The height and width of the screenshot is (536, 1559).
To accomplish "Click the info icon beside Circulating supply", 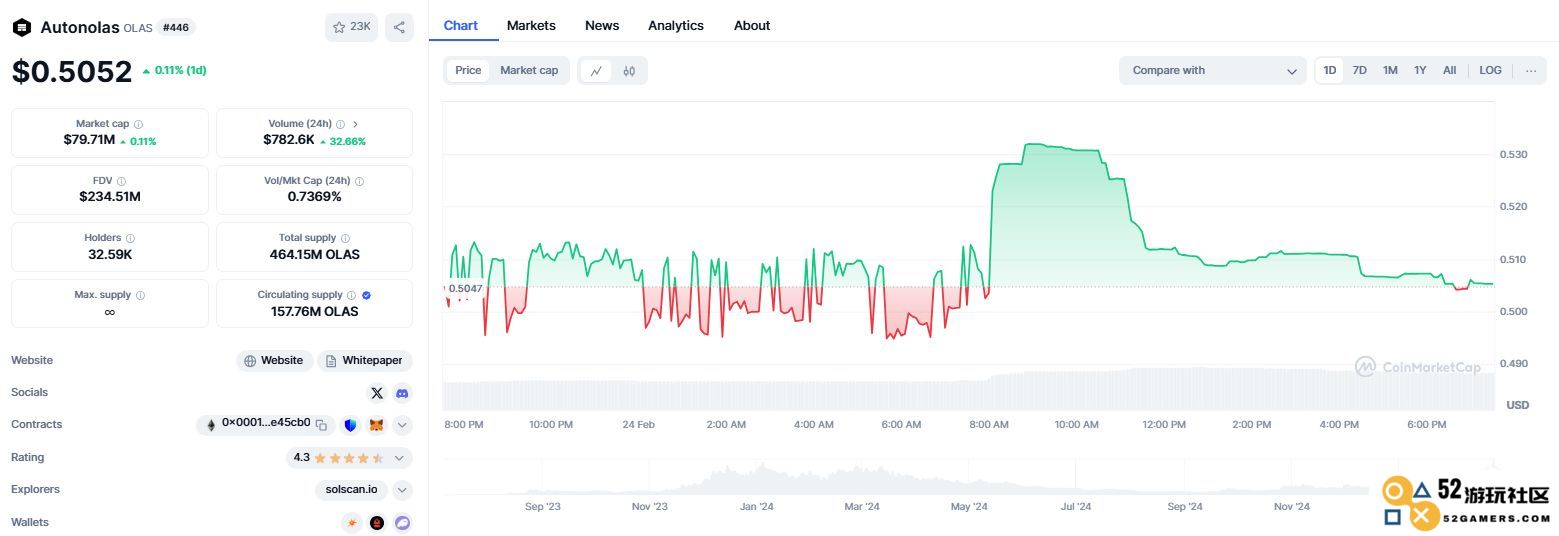I will 351,295.
